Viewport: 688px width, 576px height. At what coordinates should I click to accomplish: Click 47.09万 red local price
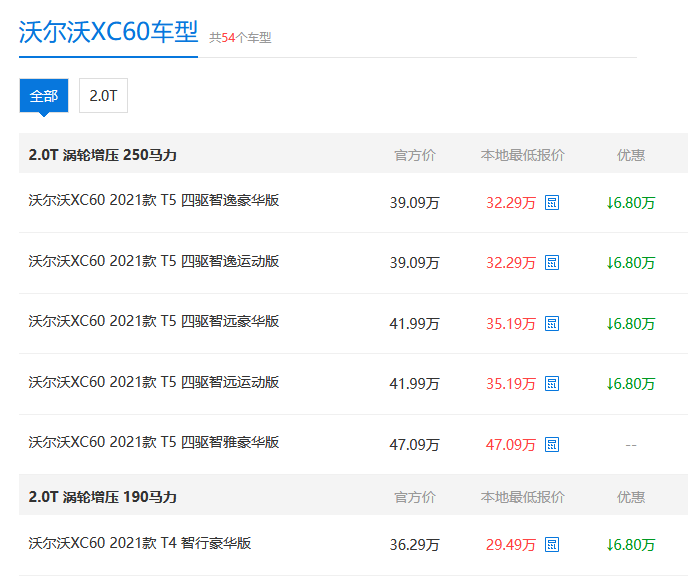coord(511,445)
